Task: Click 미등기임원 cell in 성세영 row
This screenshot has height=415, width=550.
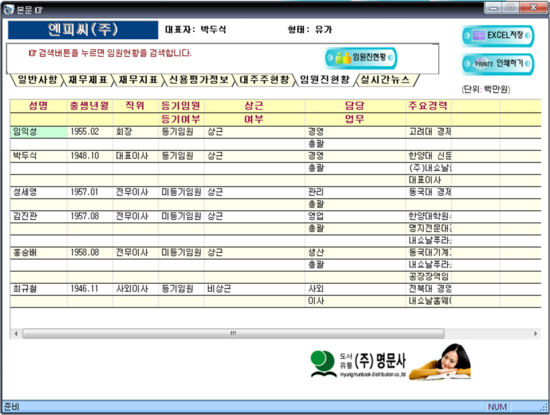Action: point(181,192)
